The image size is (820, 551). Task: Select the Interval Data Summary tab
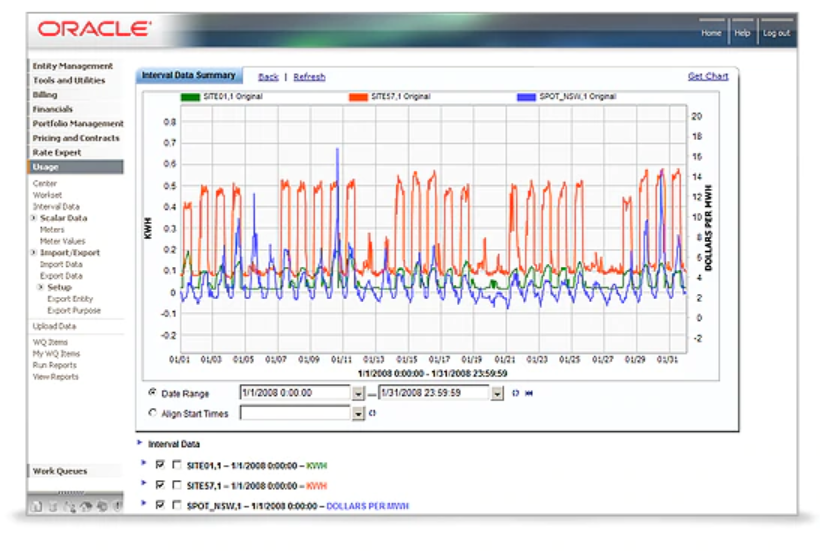[x=189, y=75]
